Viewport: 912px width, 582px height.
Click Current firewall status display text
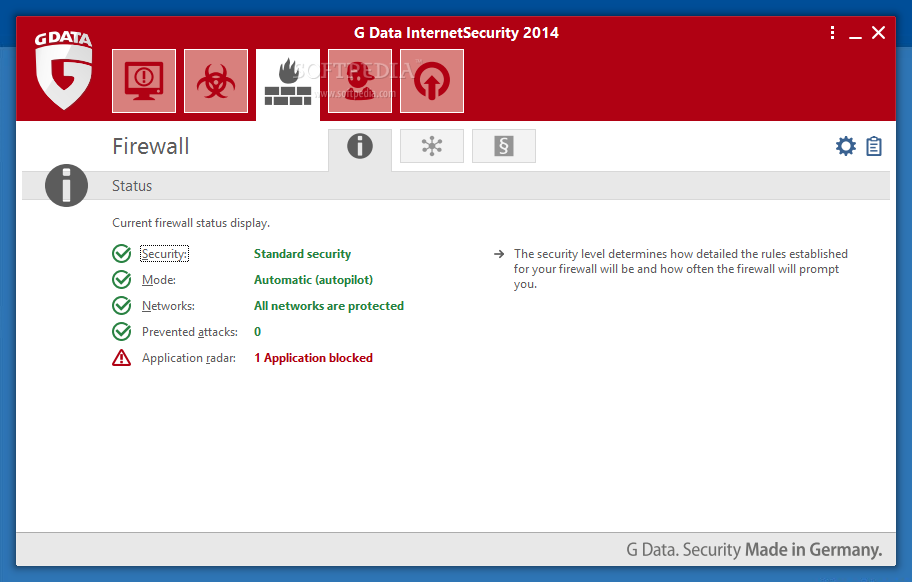[191, 223]
